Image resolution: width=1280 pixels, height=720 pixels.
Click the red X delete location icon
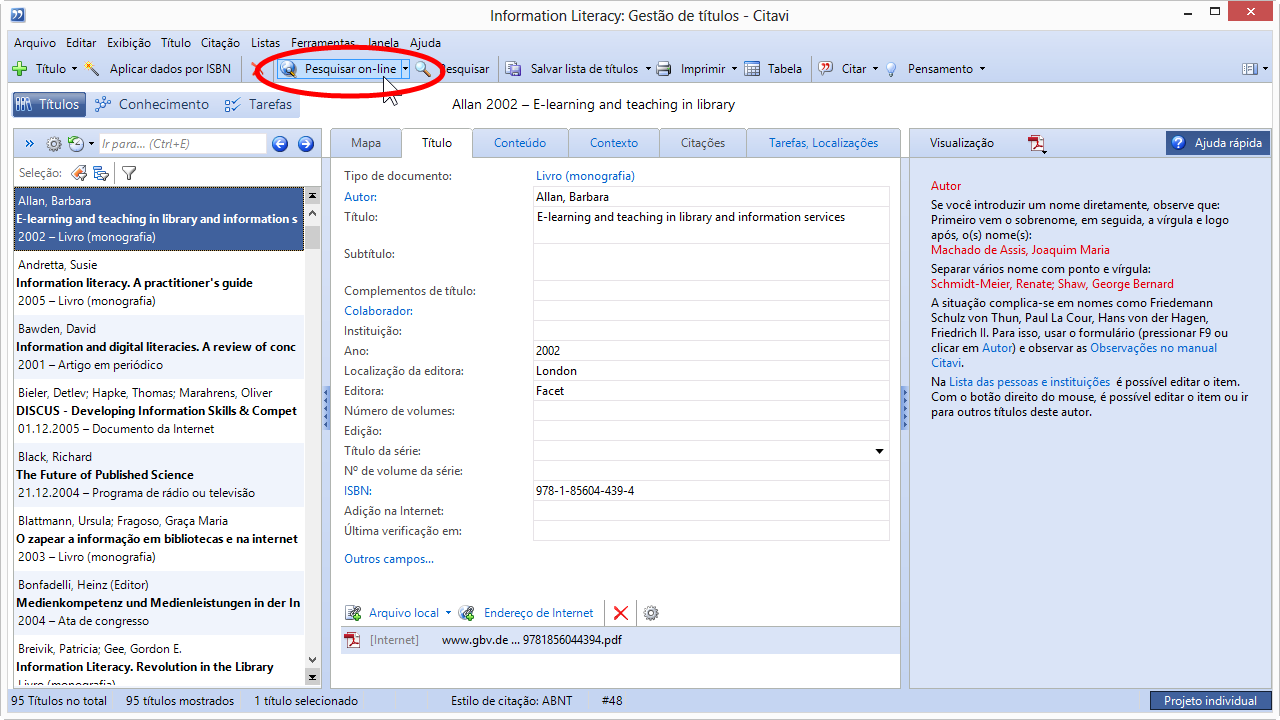click(x=621, y=613)
